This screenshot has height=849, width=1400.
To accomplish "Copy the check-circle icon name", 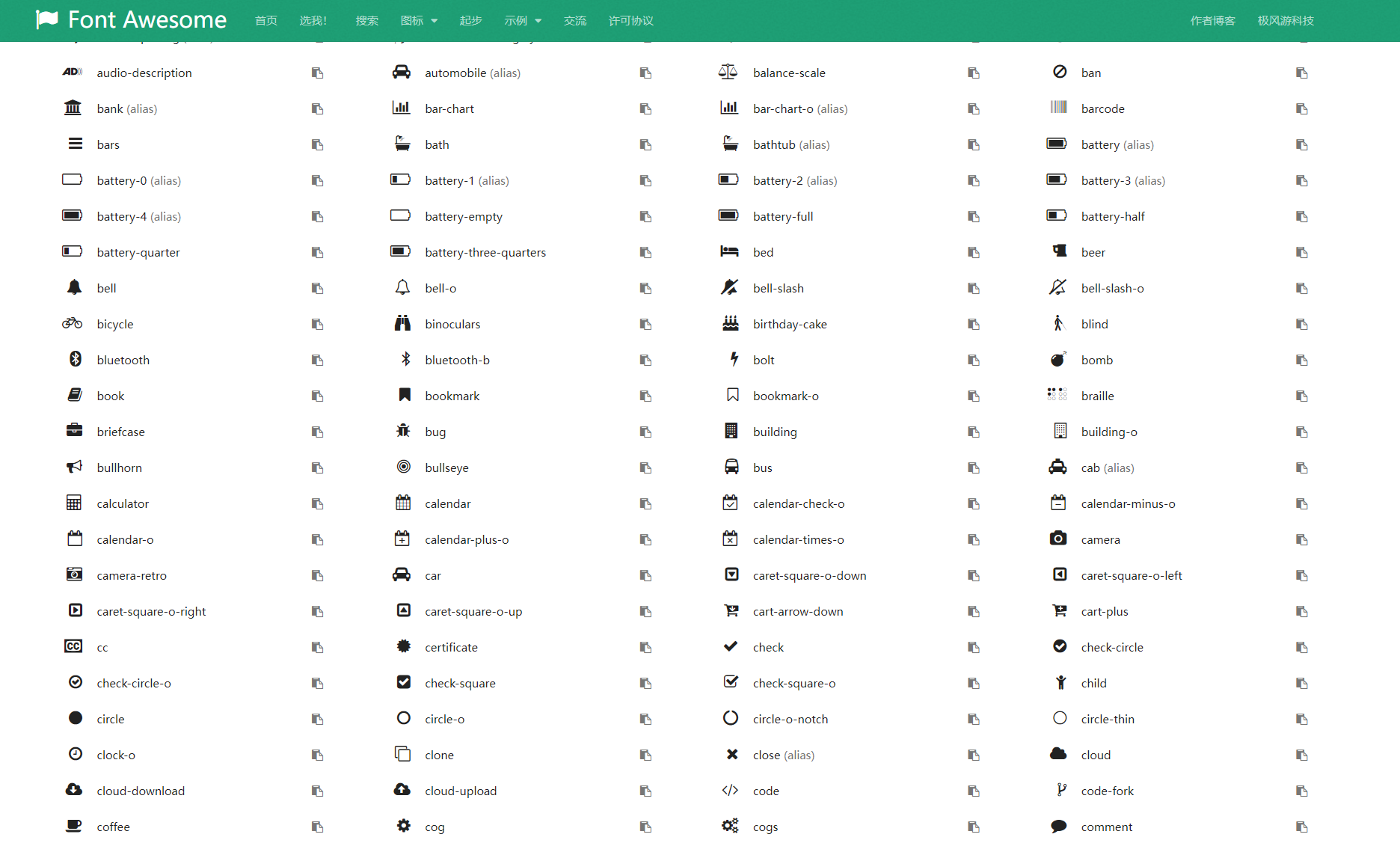I will [1302, 647].
